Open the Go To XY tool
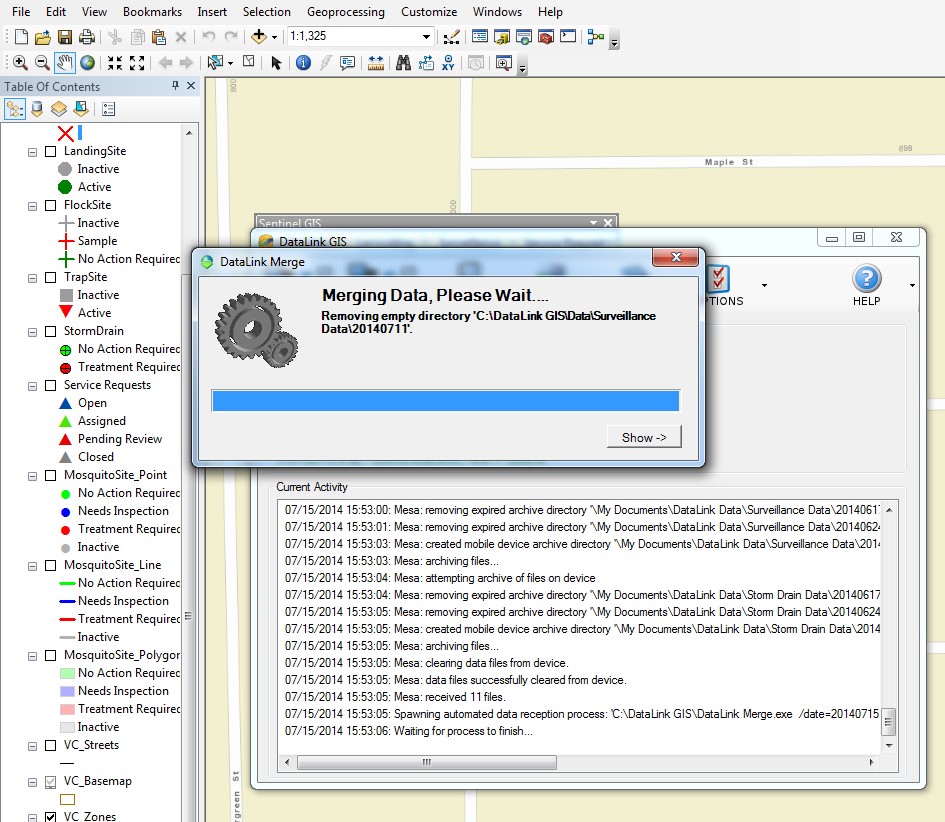Image resolution: width=945 pixels, height=822 pixels. pyautogui.click(x=448, y=62)
